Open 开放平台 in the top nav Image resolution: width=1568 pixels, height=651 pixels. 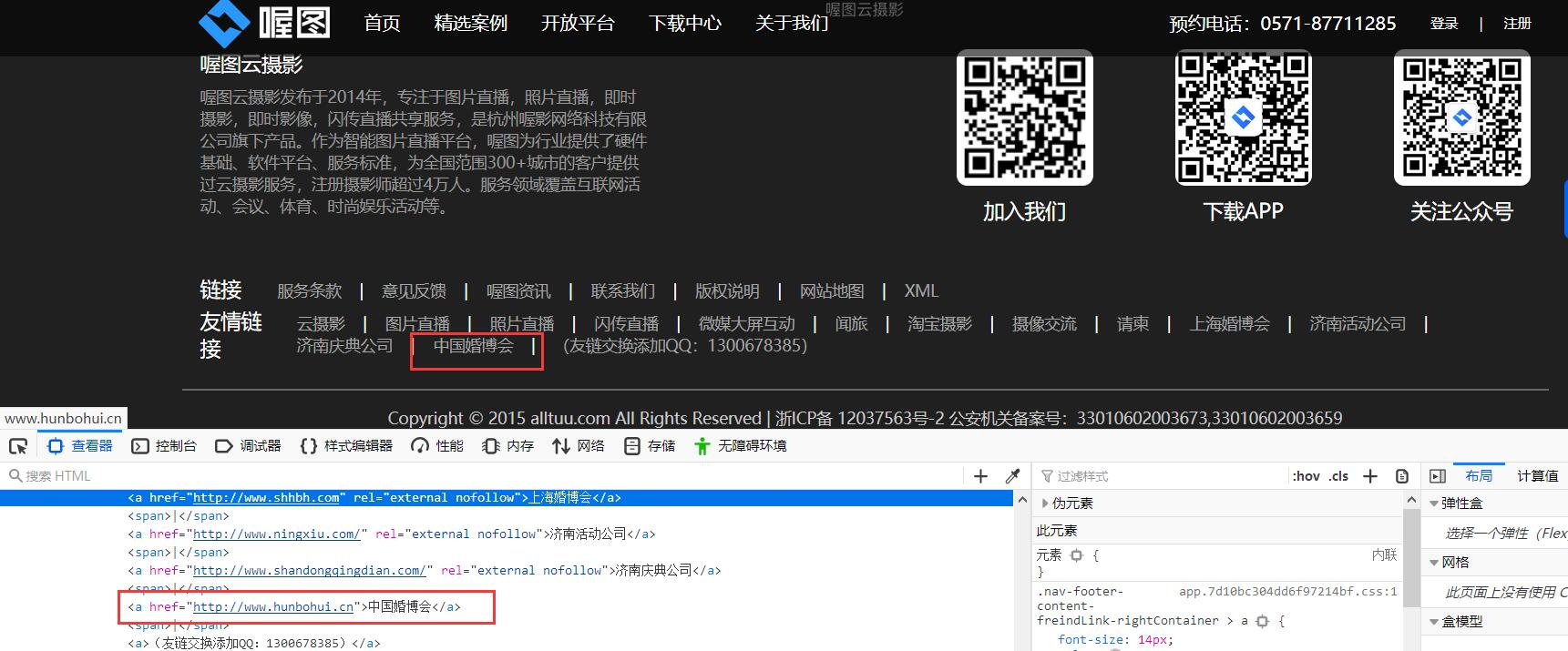tap(579, 24)
